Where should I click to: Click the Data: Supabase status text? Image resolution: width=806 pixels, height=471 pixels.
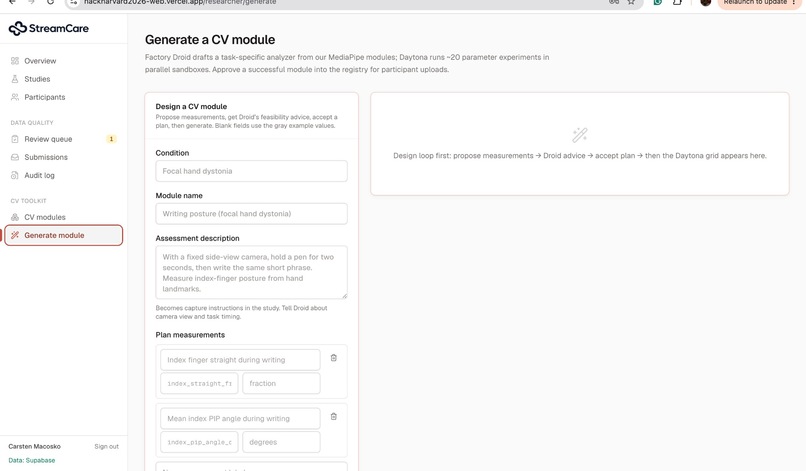tap(31, 460)
